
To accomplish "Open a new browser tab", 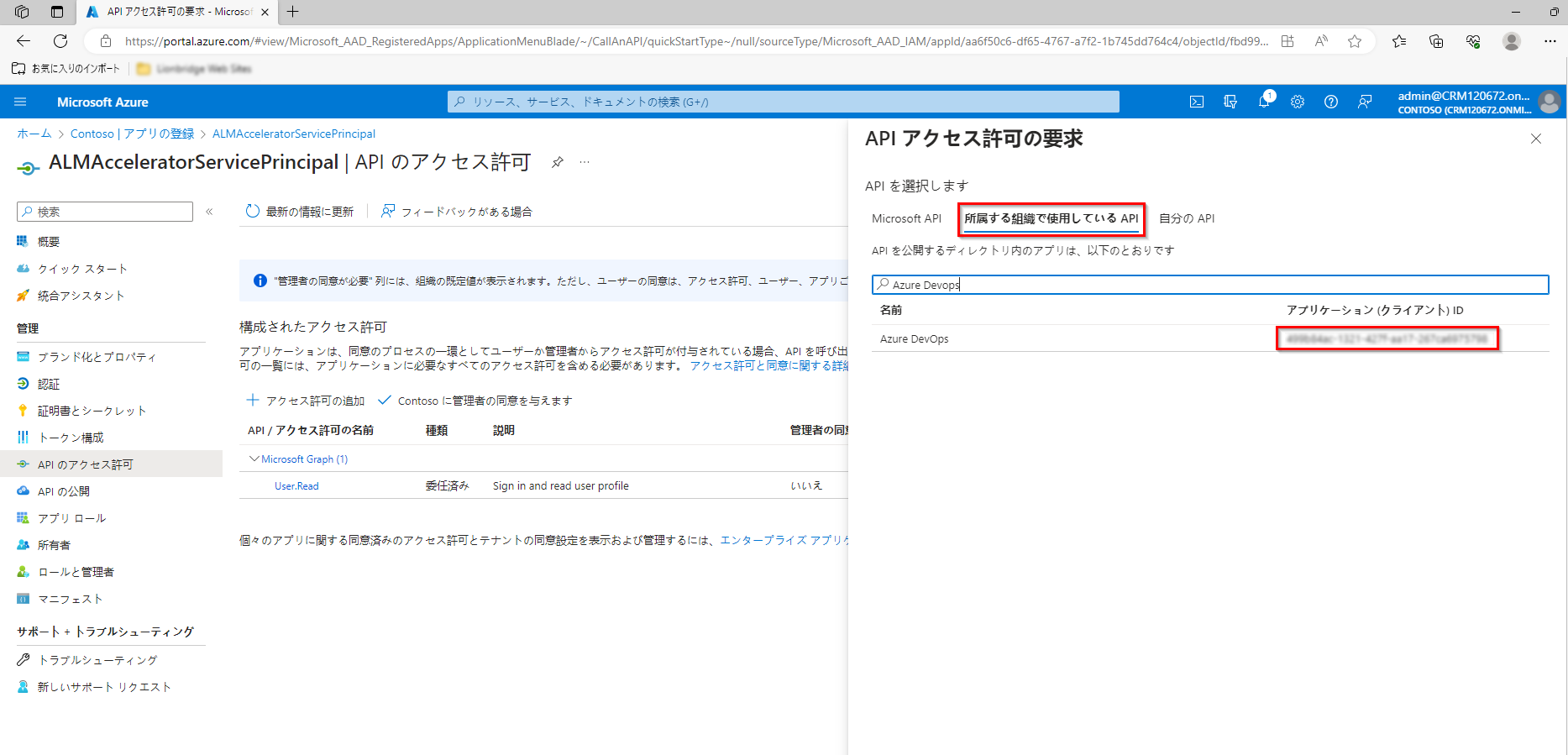I will click(292, 12).
